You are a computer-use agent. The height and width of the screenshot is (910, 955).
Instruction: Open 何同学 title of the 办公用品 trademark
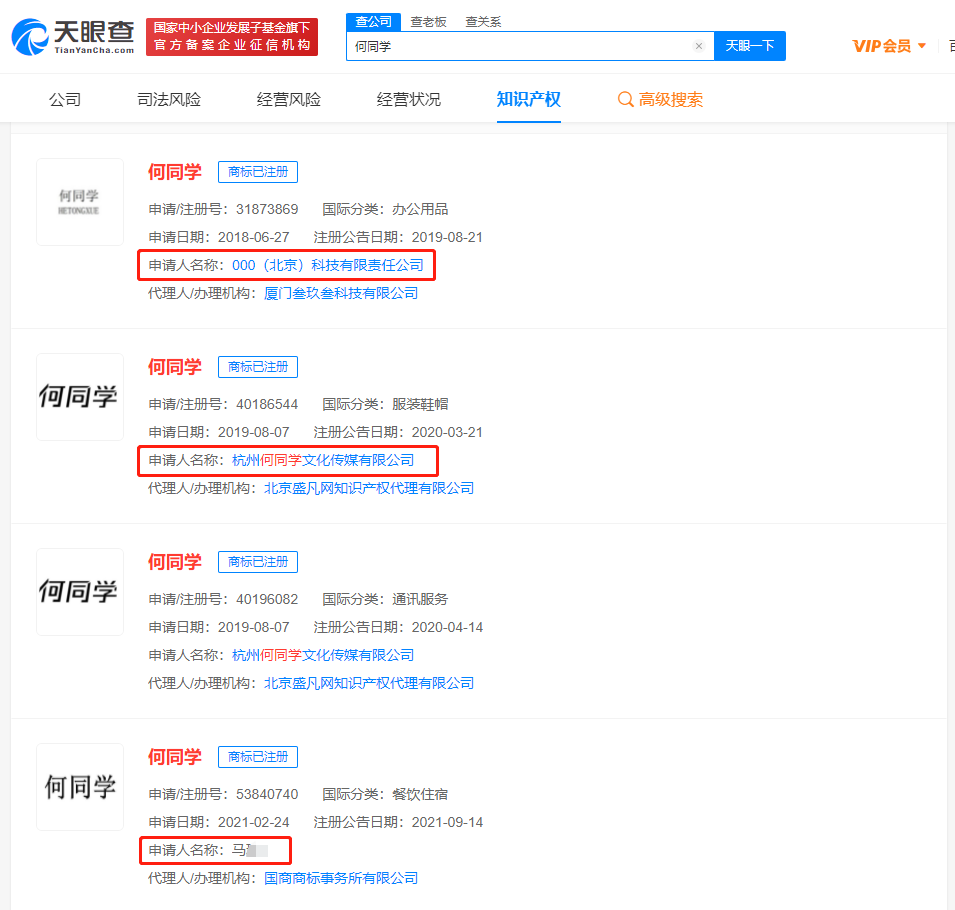pos(175,172)
